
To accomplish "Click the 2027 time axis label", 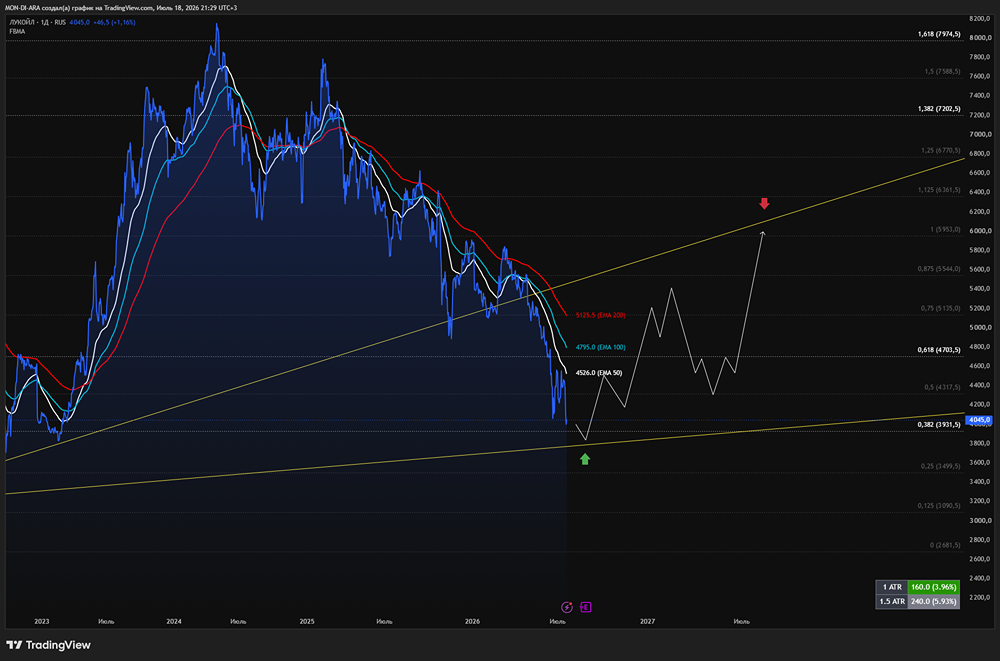I will pyautogui.click(x=647, y=621).
